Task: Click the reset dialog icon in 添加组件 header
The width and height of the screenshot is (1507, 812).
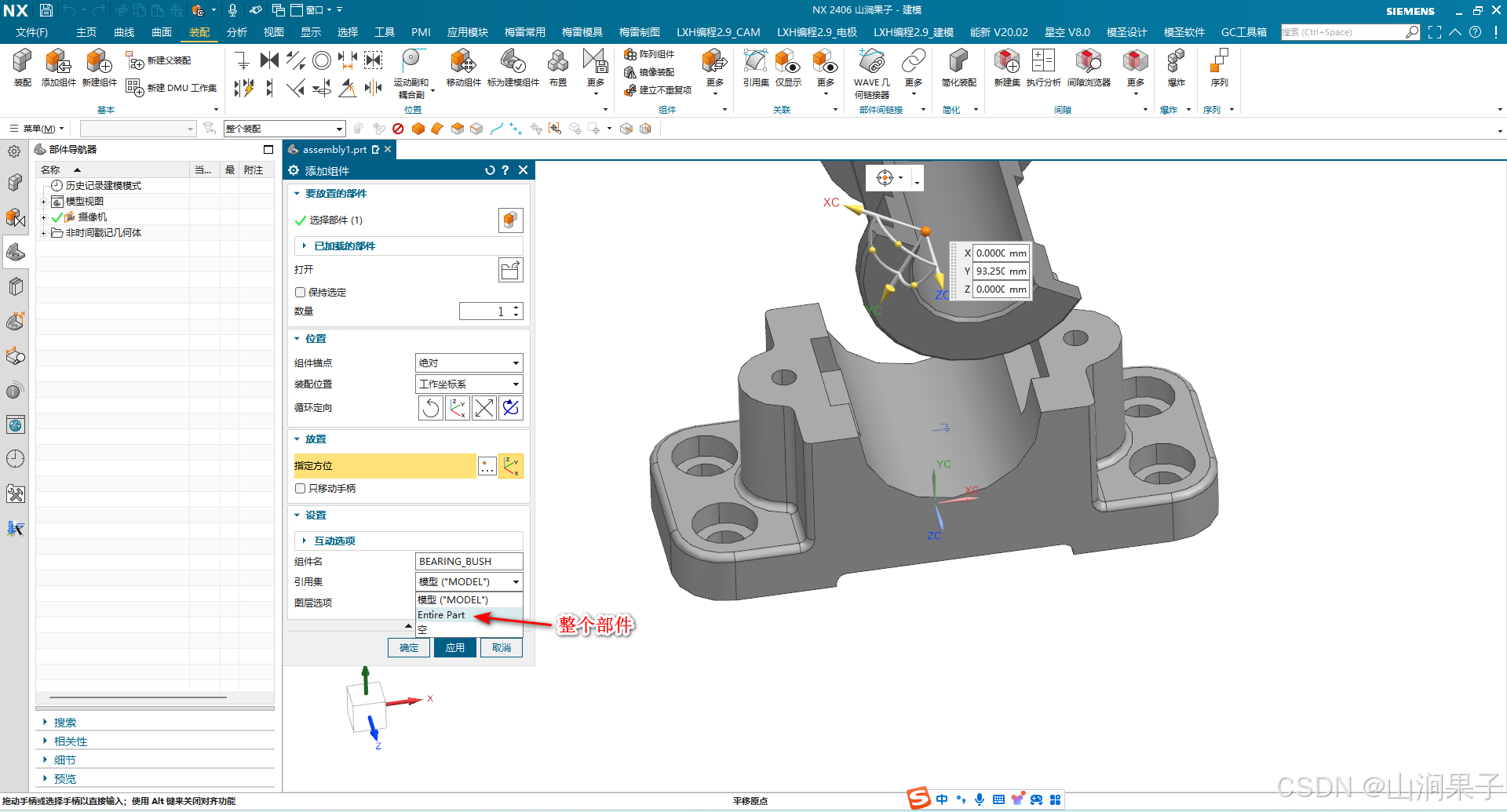Action: click(490, 170)
